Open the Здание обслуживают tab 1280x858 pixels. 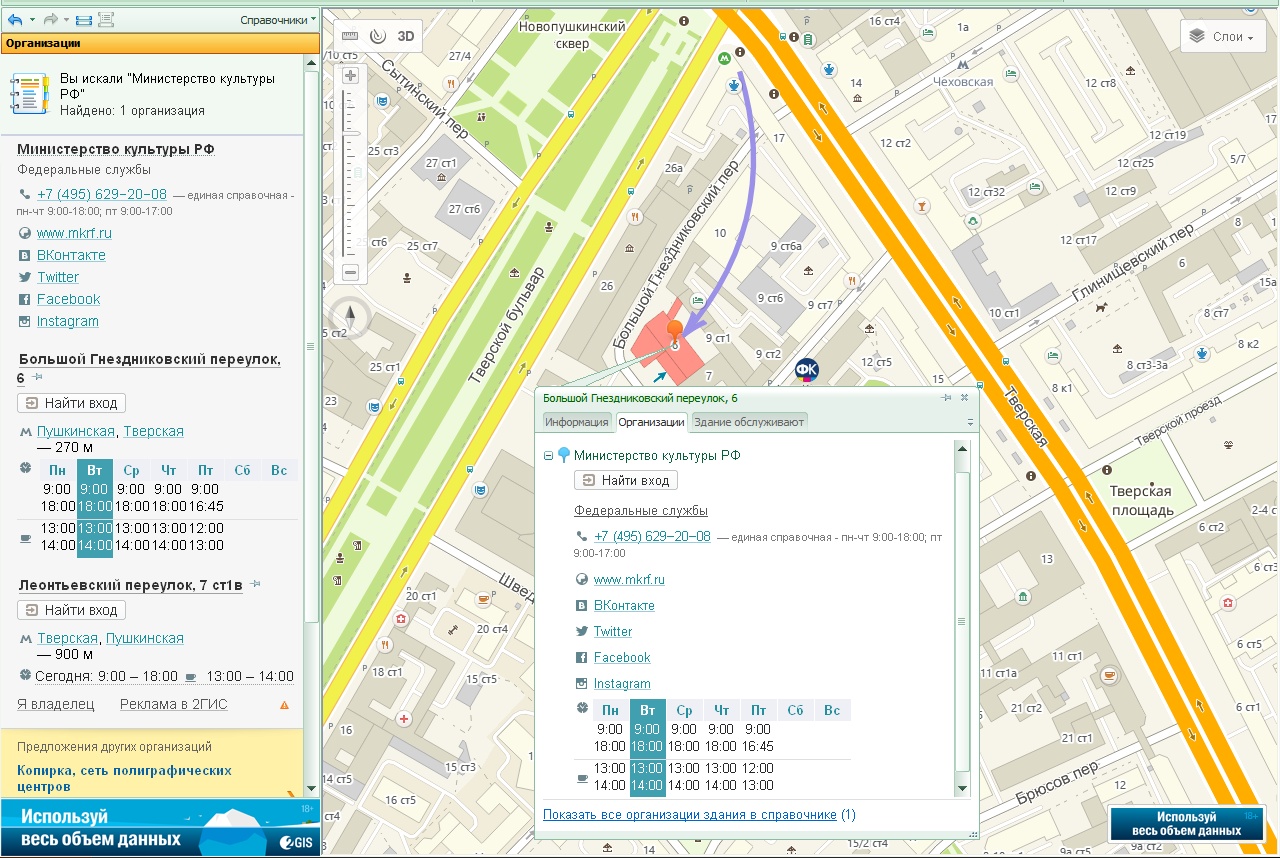[x=749, y=422]
